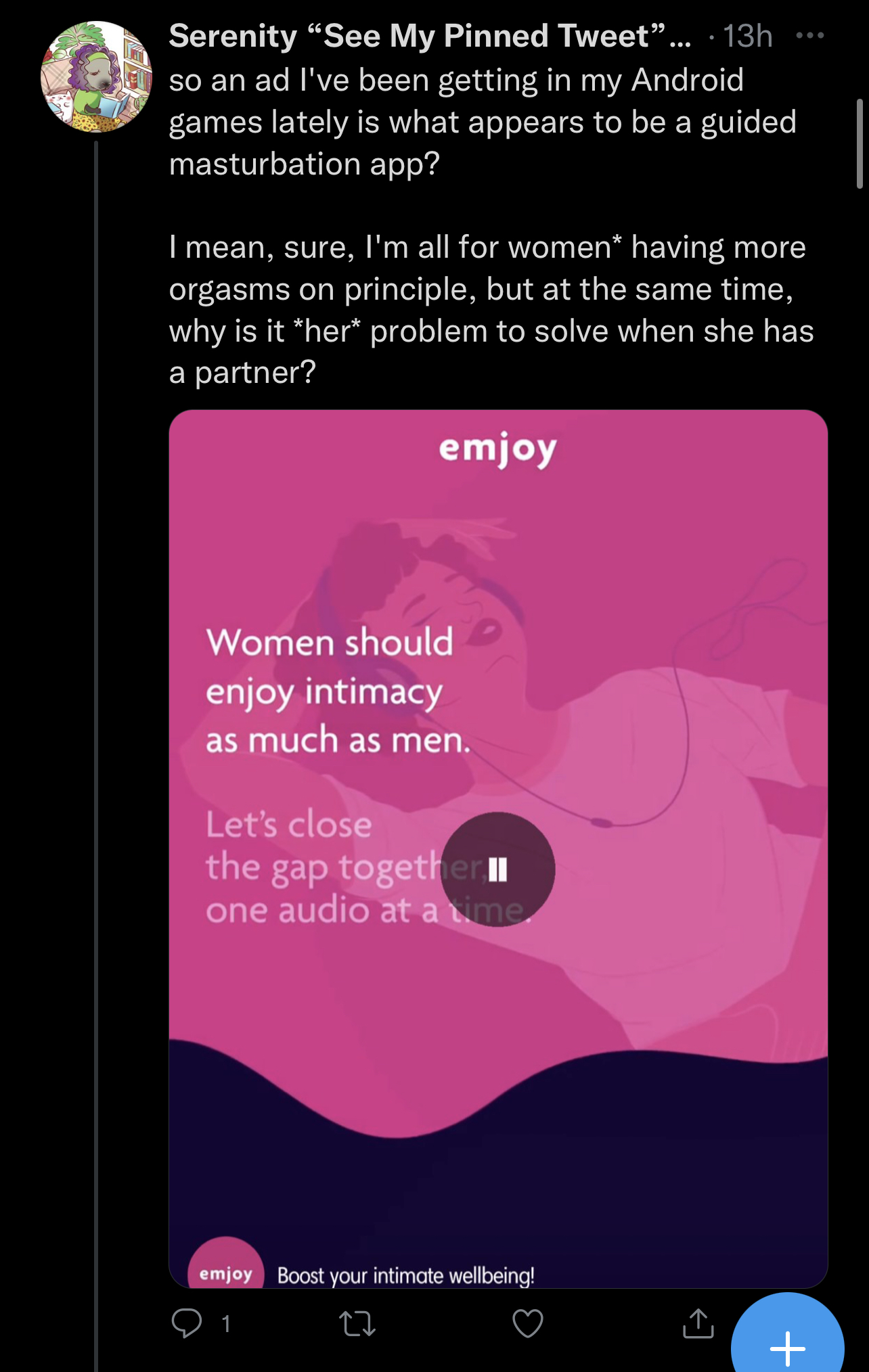Image resolution: width=869 pixels, height=1372 pixels.
Task: Tap the 13h timestamp
Action: tap(748, 36)
